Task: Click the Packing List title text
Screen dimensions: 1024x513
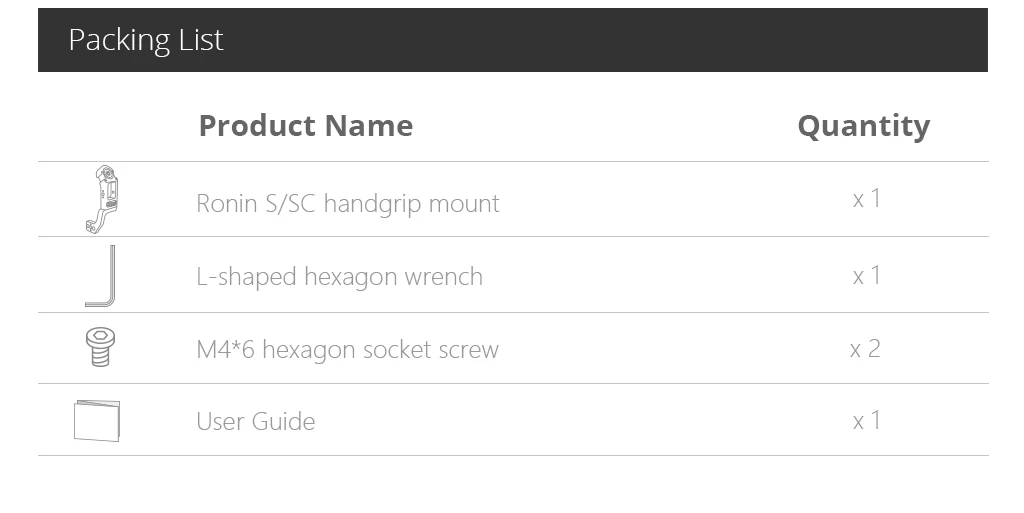Action: click(146, 40)
